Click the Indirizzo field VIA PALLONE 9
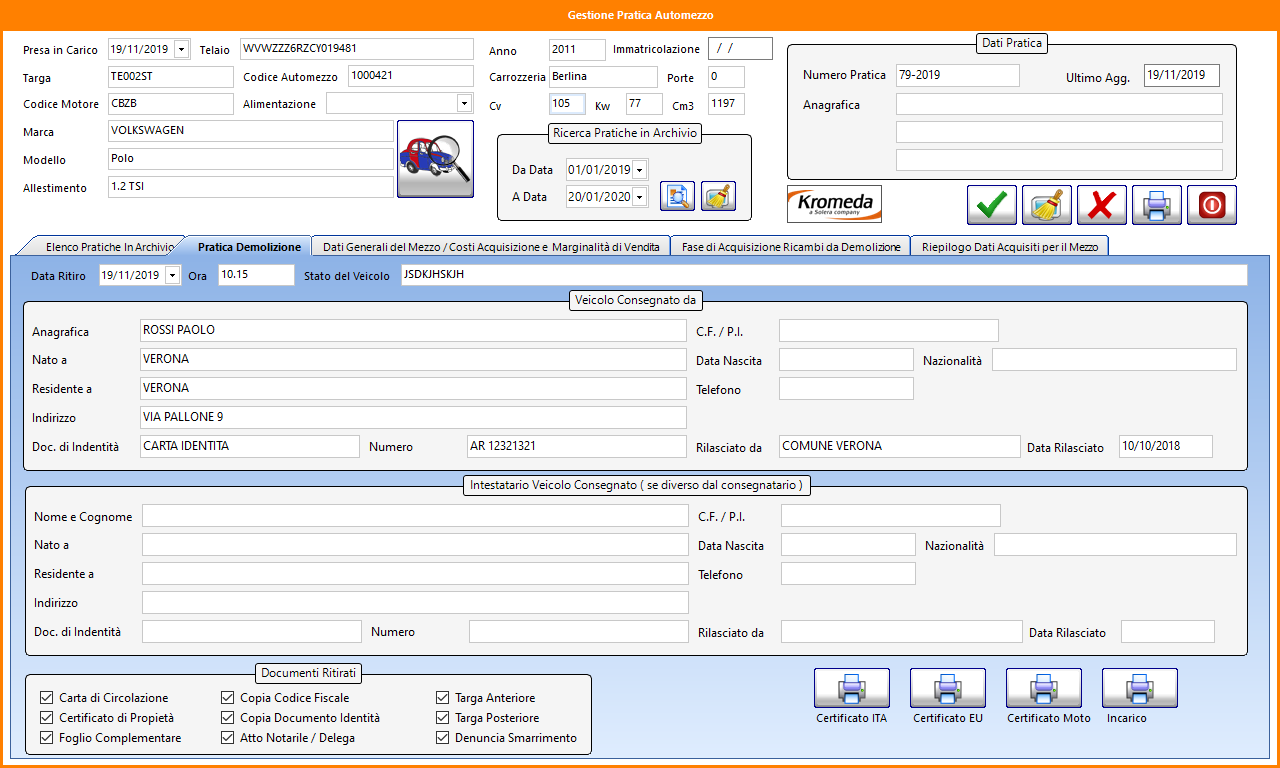1280x768 pixels. (x=413, y=418)
